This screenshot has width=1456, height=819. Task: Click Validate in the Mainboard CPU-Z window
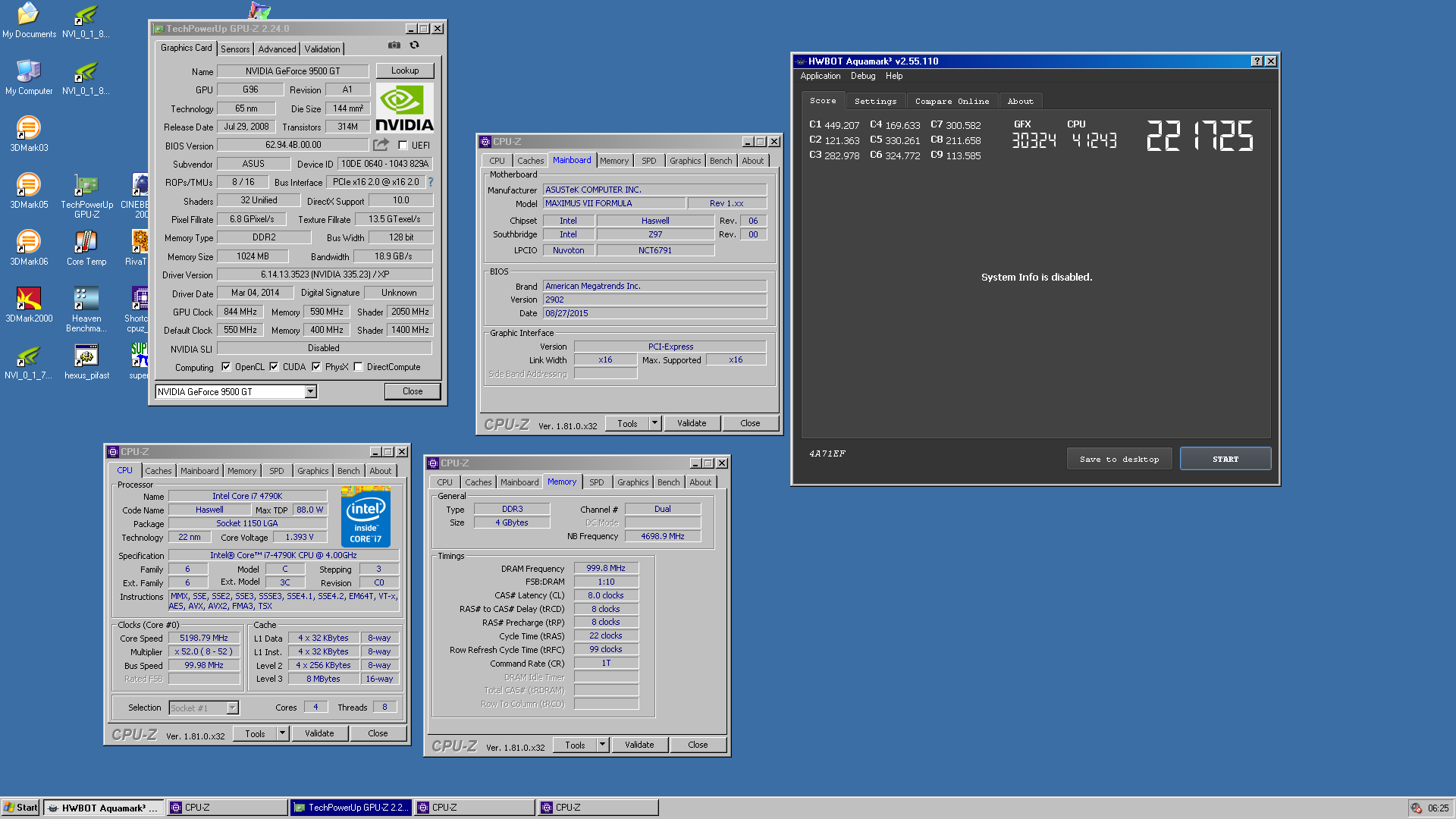coord(692,423)
